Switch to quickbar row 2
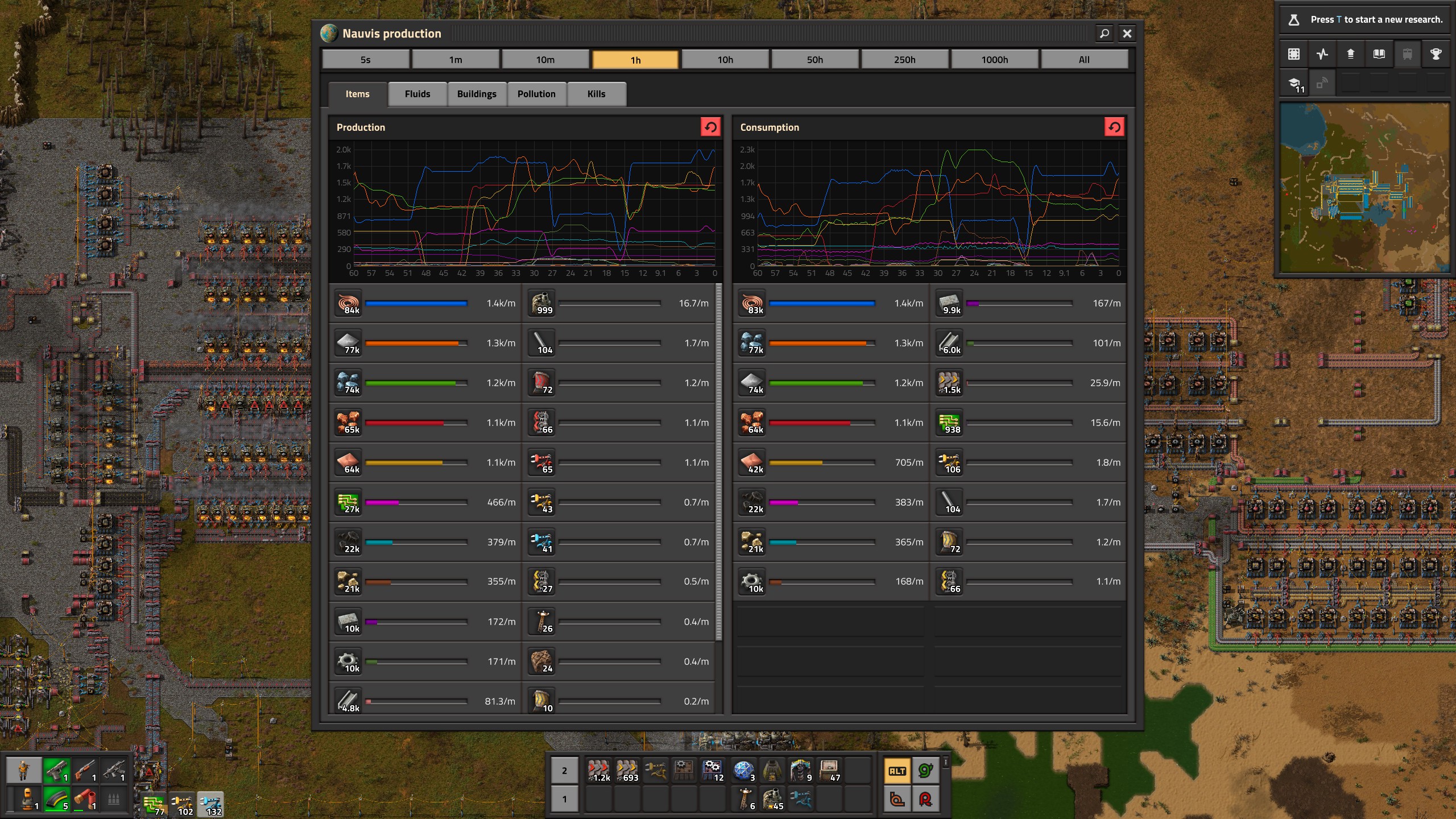The image size is (1456, 819). [564, 771]
